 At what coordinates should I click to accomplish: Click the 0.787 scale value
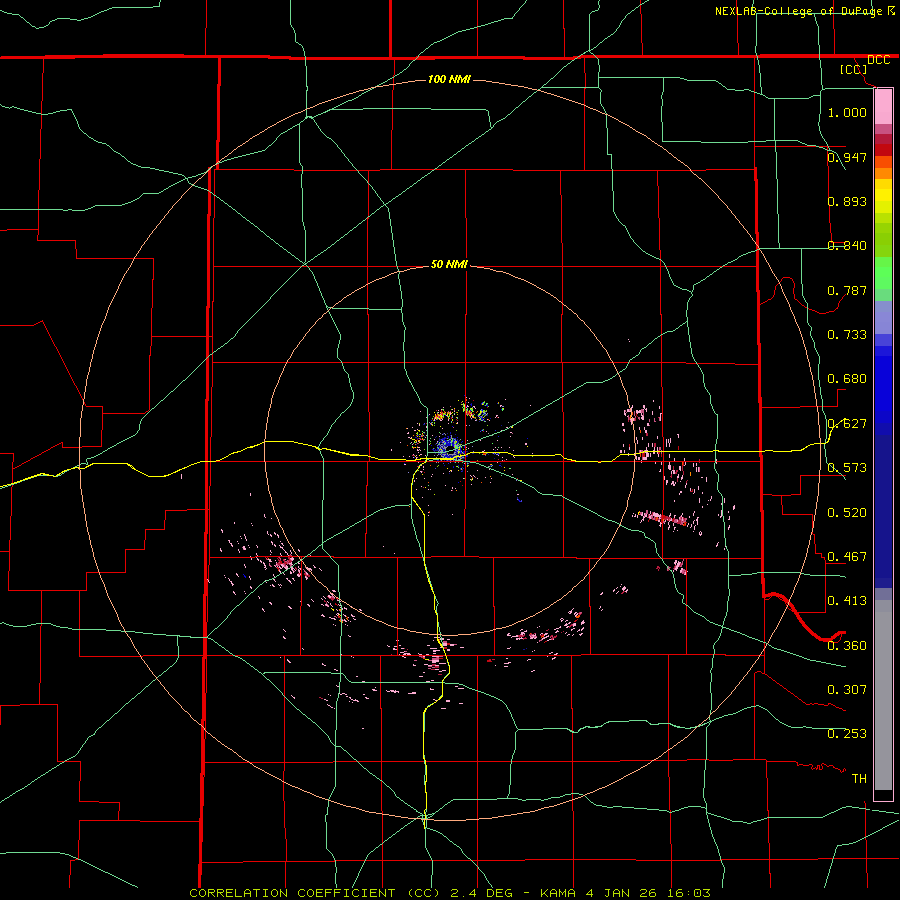click(x=847, y=290)
